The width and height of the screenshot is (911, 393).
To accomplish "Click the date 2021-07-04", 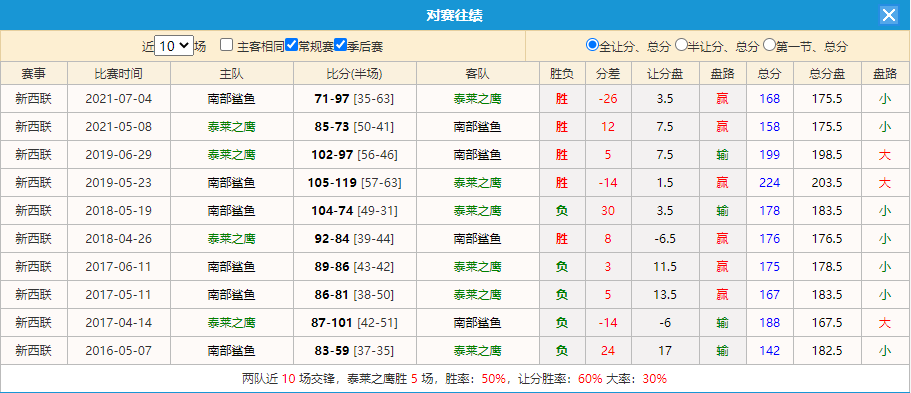I will 119,99.
